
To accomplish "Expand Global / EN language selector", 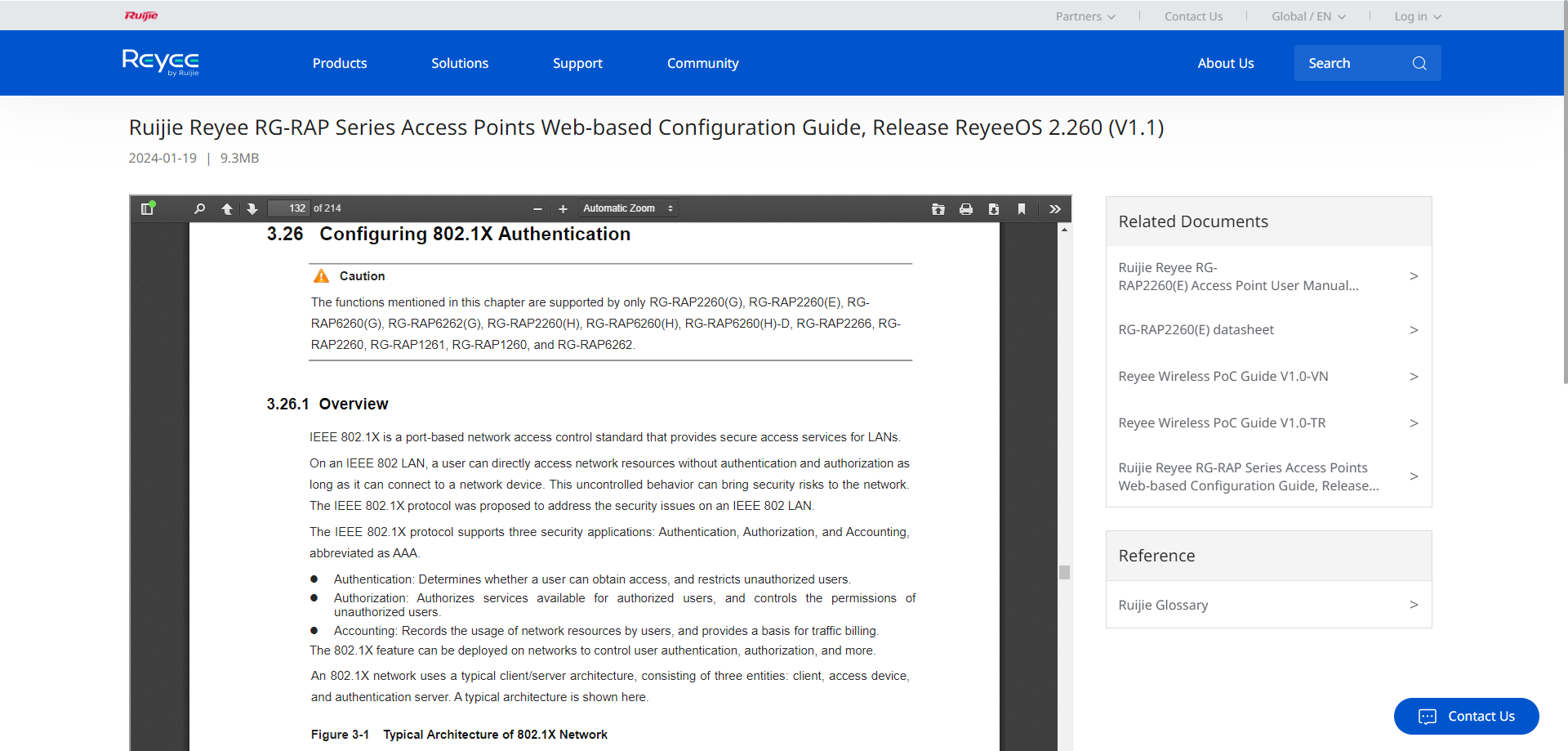I will pyautogui.click(x=1308, y=16).
